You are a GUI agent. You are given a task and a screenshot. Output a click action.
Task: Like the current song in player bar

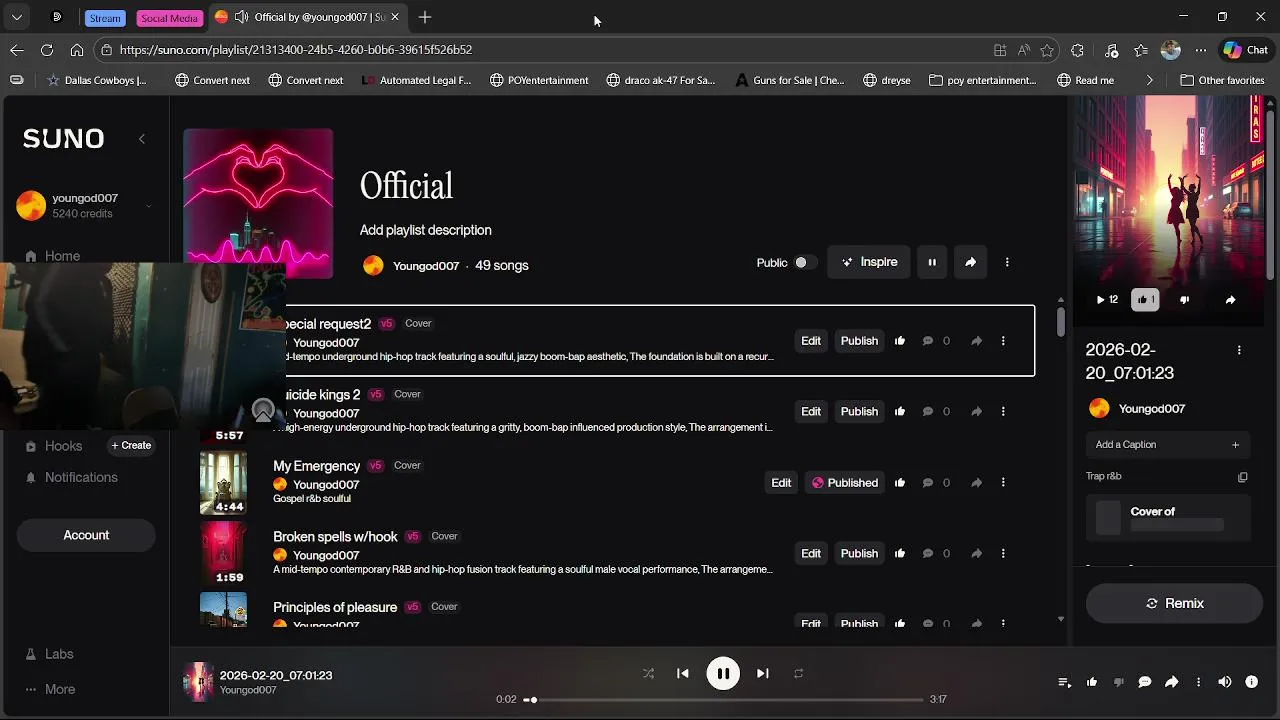1092,682
